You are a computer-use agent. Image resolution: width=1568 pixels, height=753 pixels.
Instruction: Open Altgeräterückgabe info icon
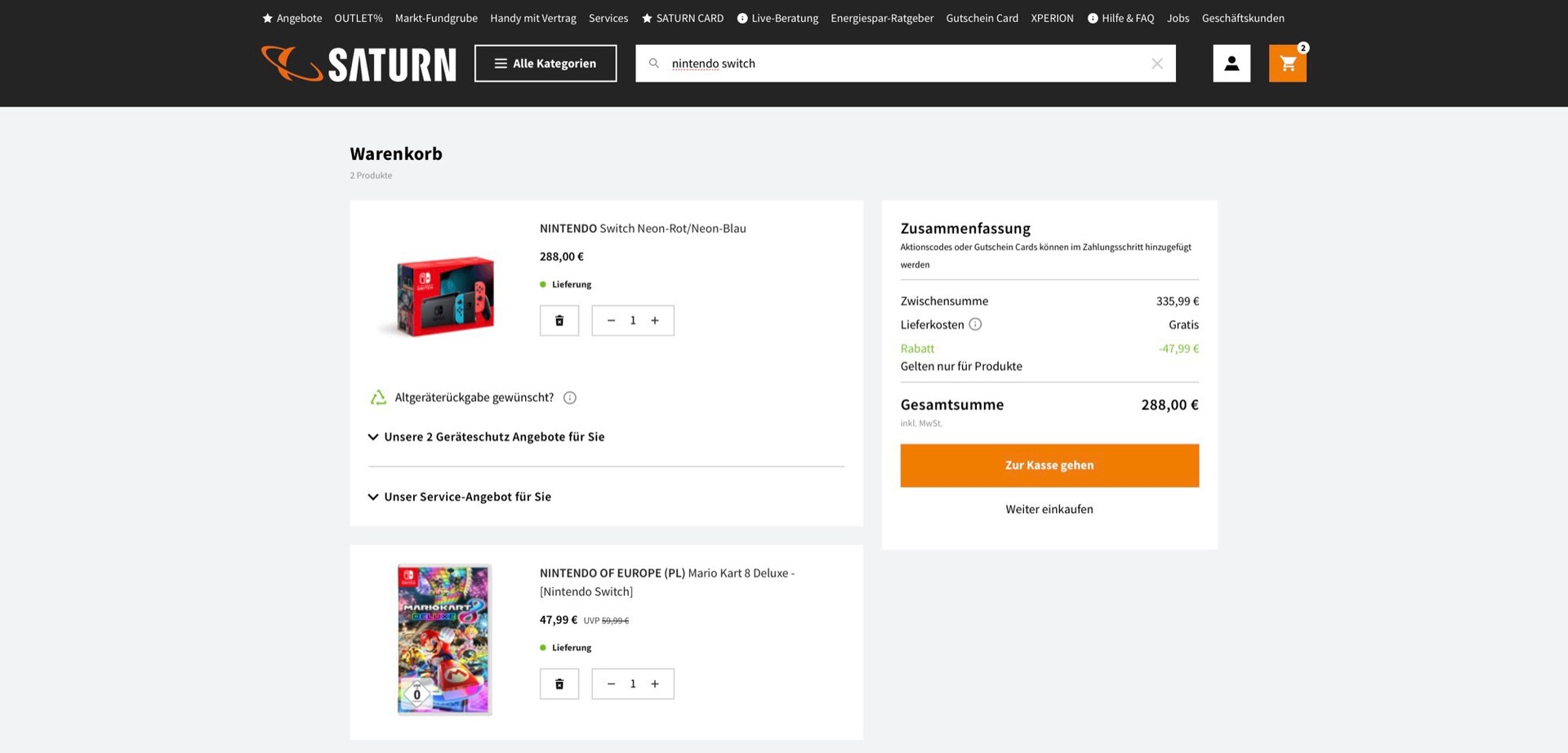coord(570,398)
